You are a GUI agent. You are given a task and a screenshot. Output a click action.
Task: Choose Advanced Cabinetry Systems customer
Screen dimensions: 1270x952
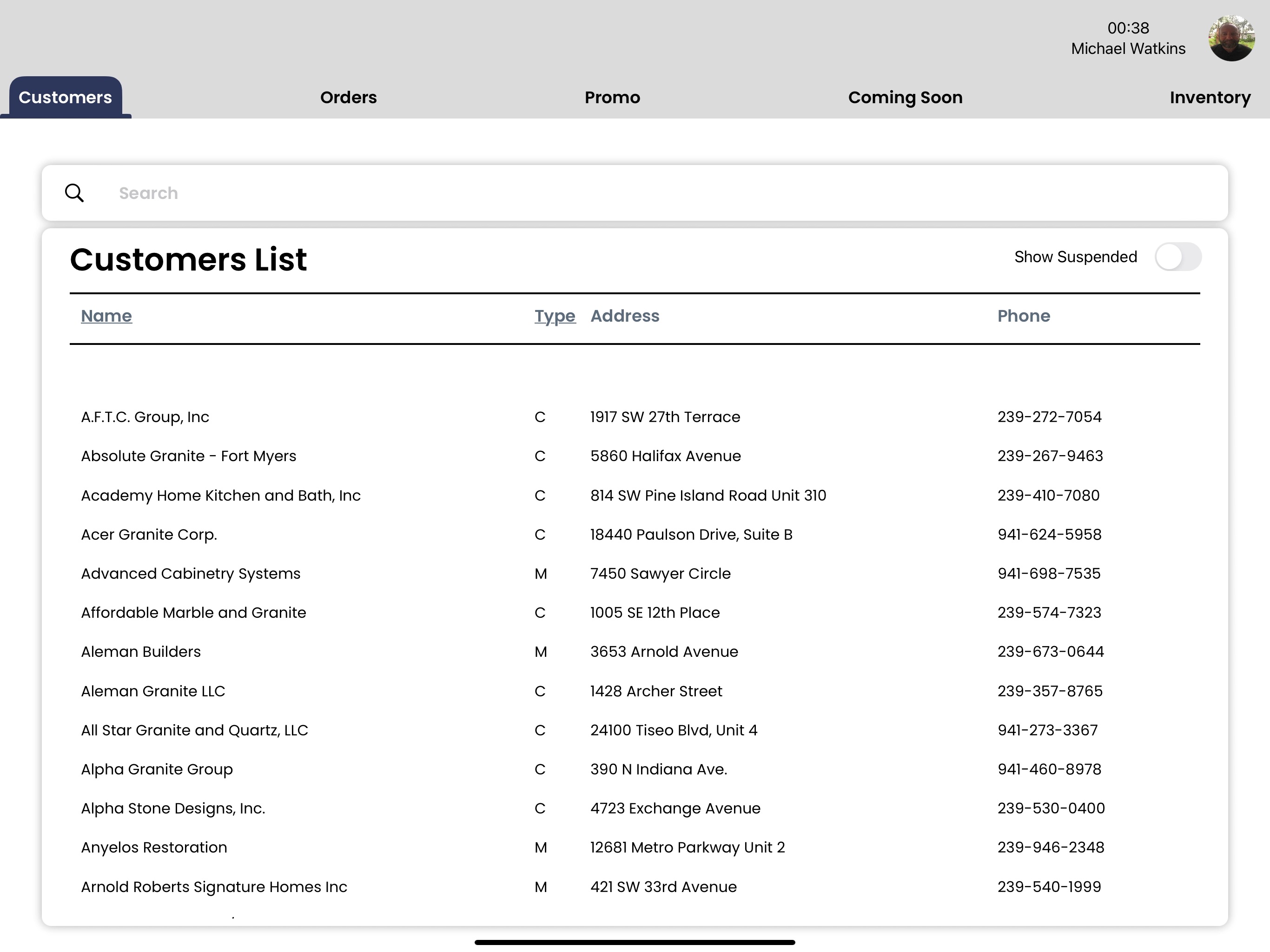pyautogui.click(x=191, y=574)
